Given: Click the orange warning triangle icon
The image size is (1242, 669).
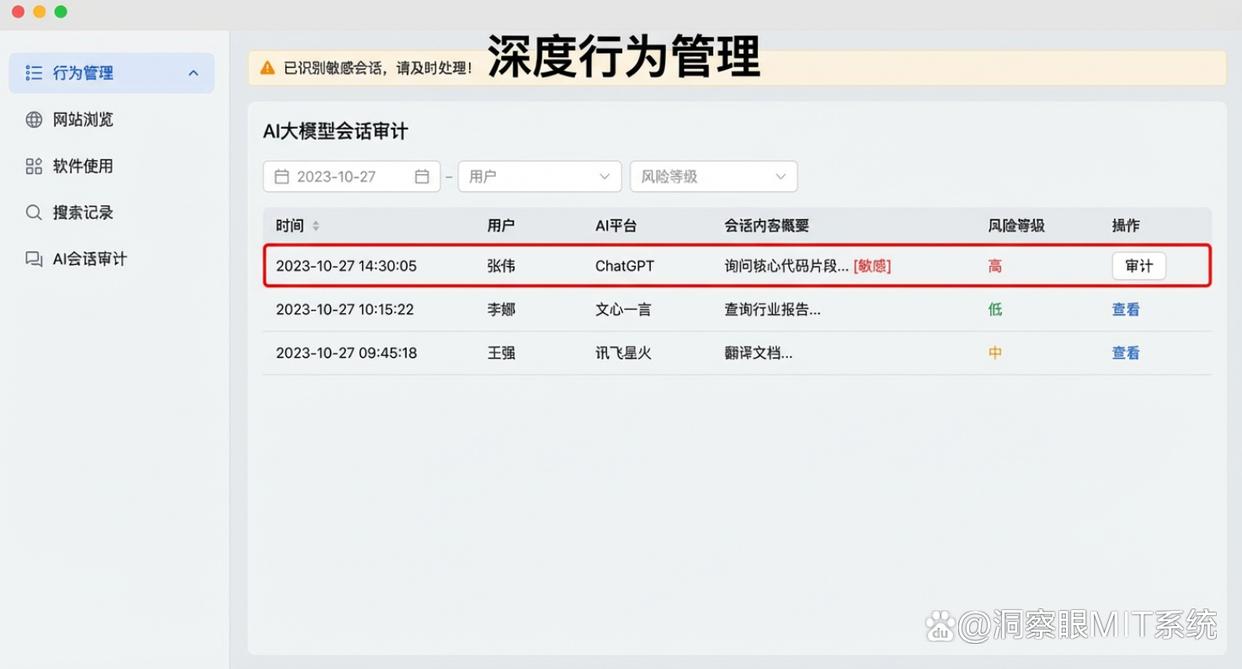Looking at the screenshot, I should click(267, 68).
